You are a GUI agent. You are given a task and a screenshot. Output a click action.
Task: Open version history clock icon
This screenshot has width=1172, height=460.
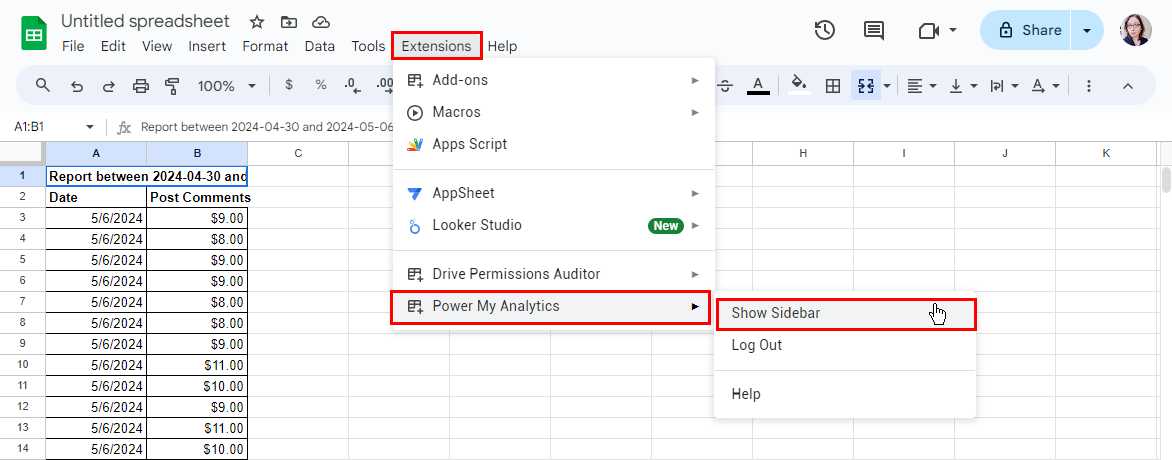tap(825, 30)
